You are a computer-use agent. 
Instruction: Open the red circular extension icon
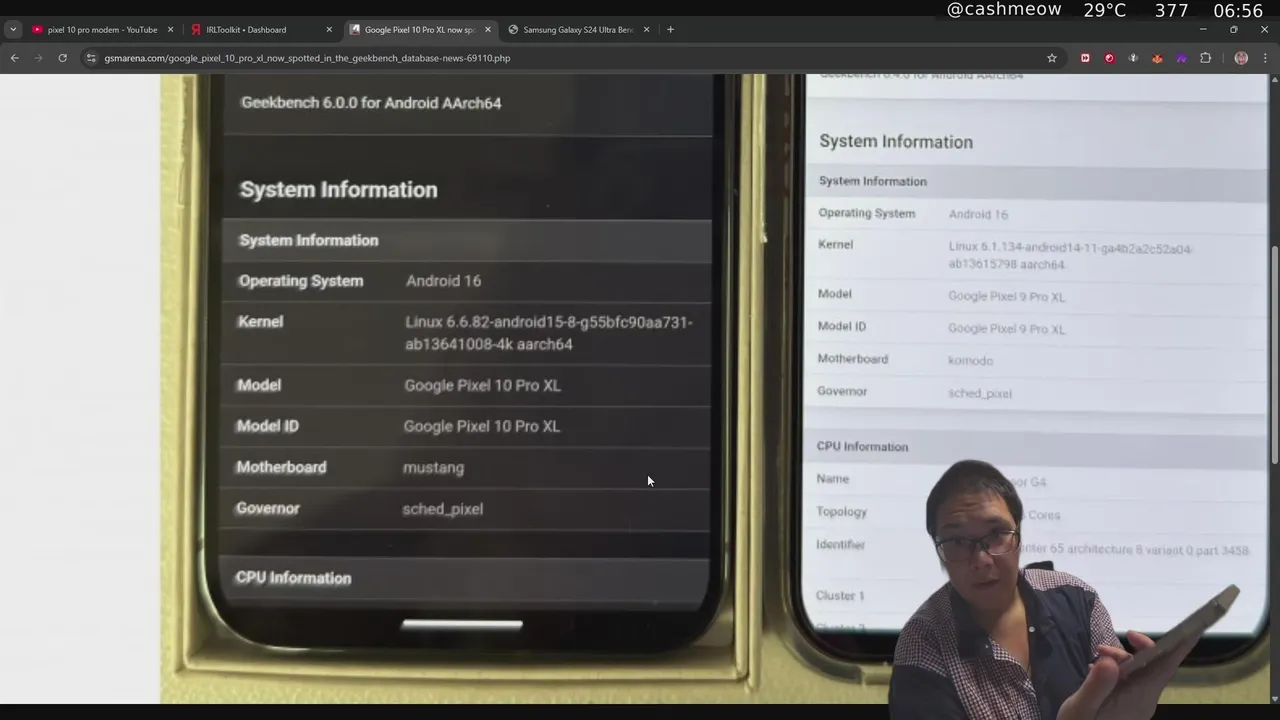pos(1109,58)
